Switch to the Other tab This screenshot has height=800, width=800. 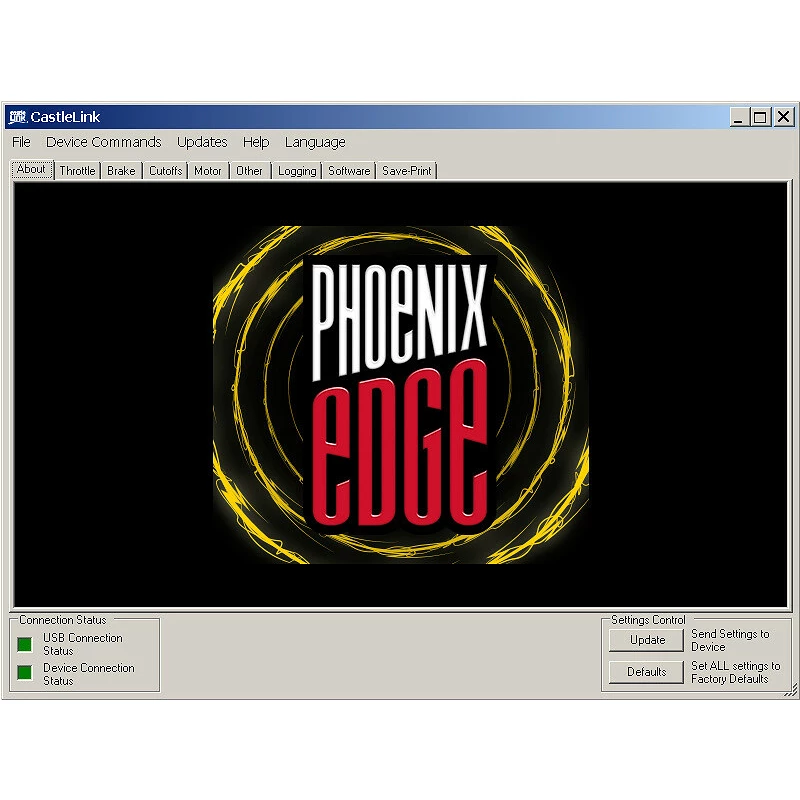click(249, 171)
